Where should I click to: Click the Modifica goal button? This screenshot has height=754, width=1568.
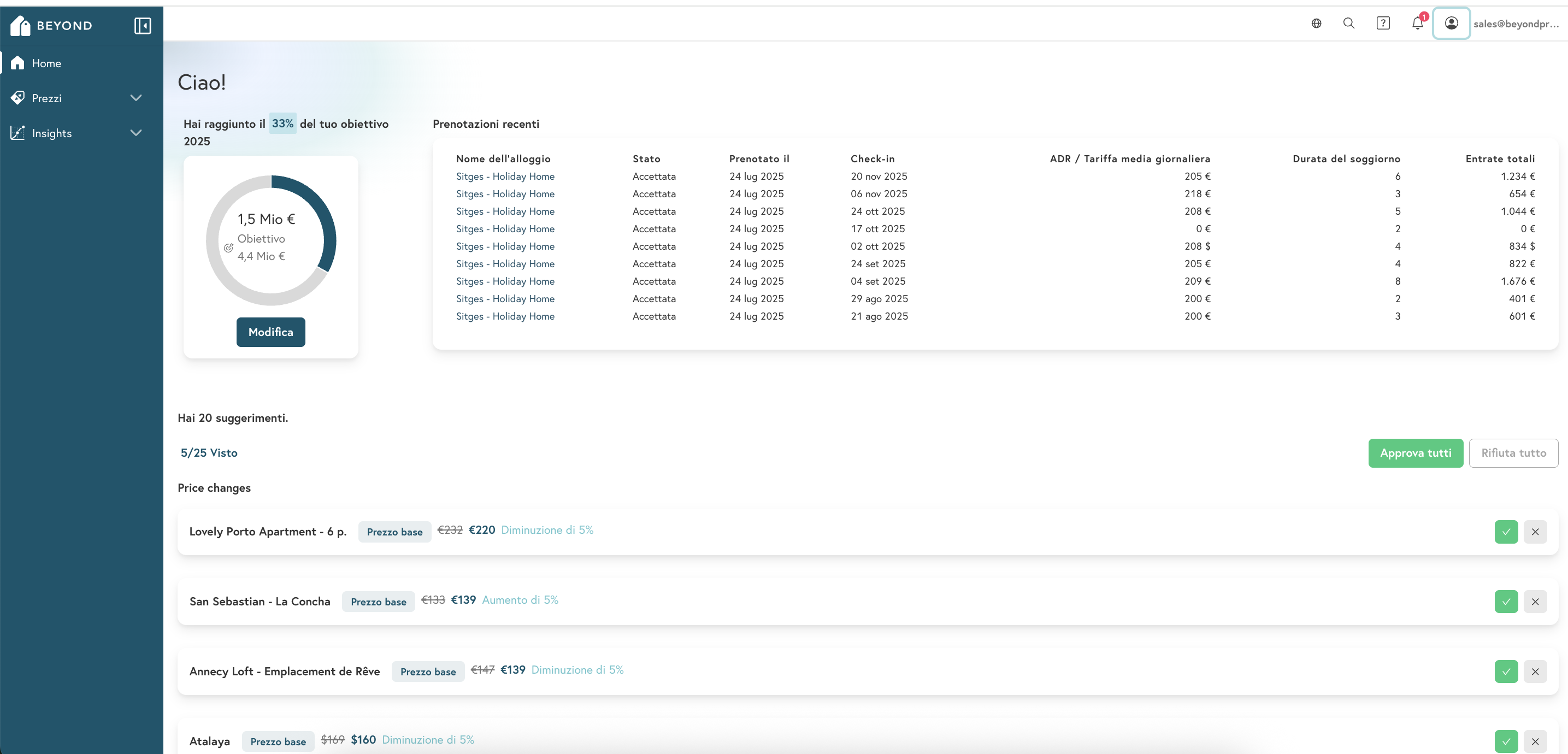point(271,332)
